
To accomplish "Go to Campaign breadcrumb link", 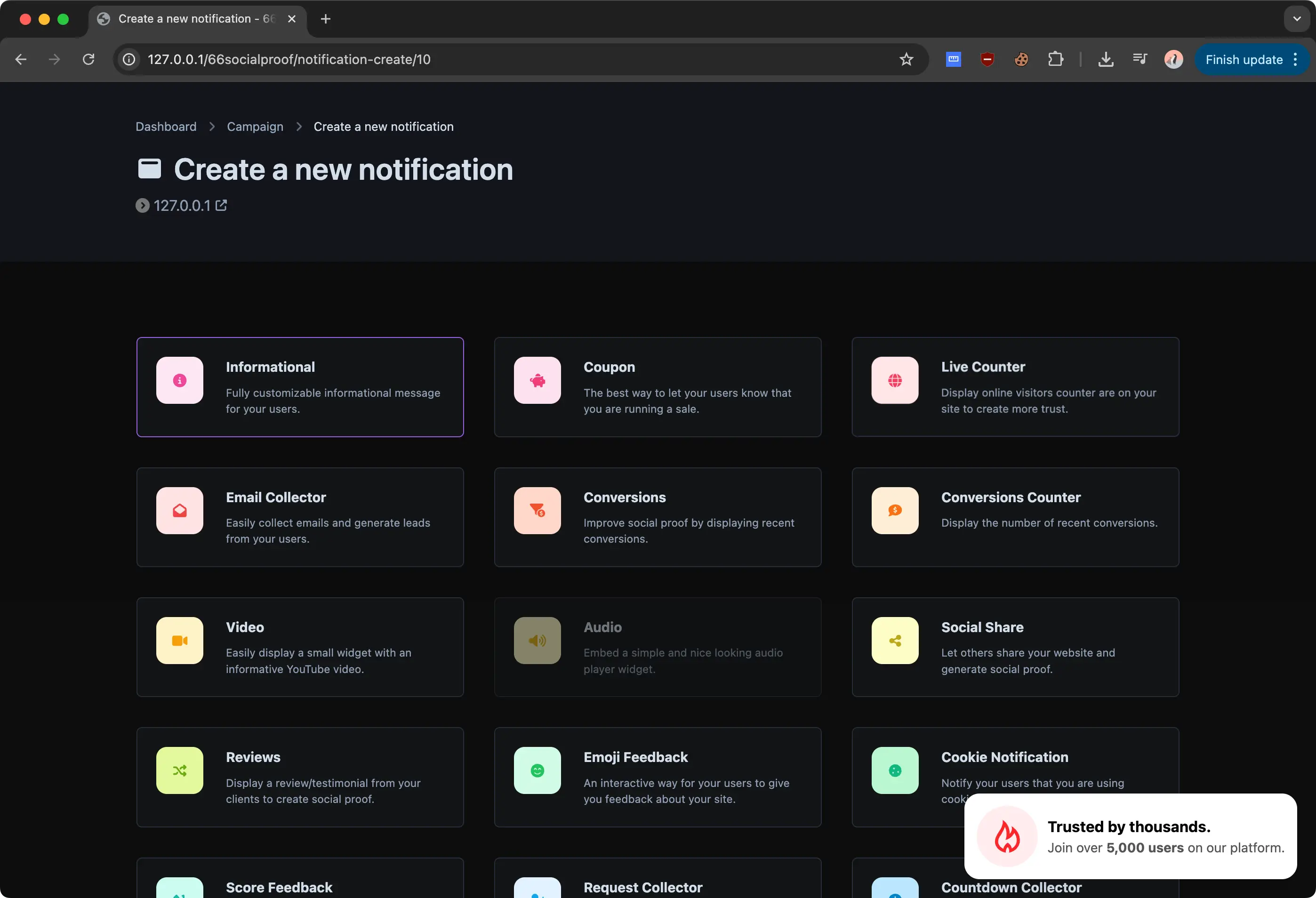I will 255,127.
